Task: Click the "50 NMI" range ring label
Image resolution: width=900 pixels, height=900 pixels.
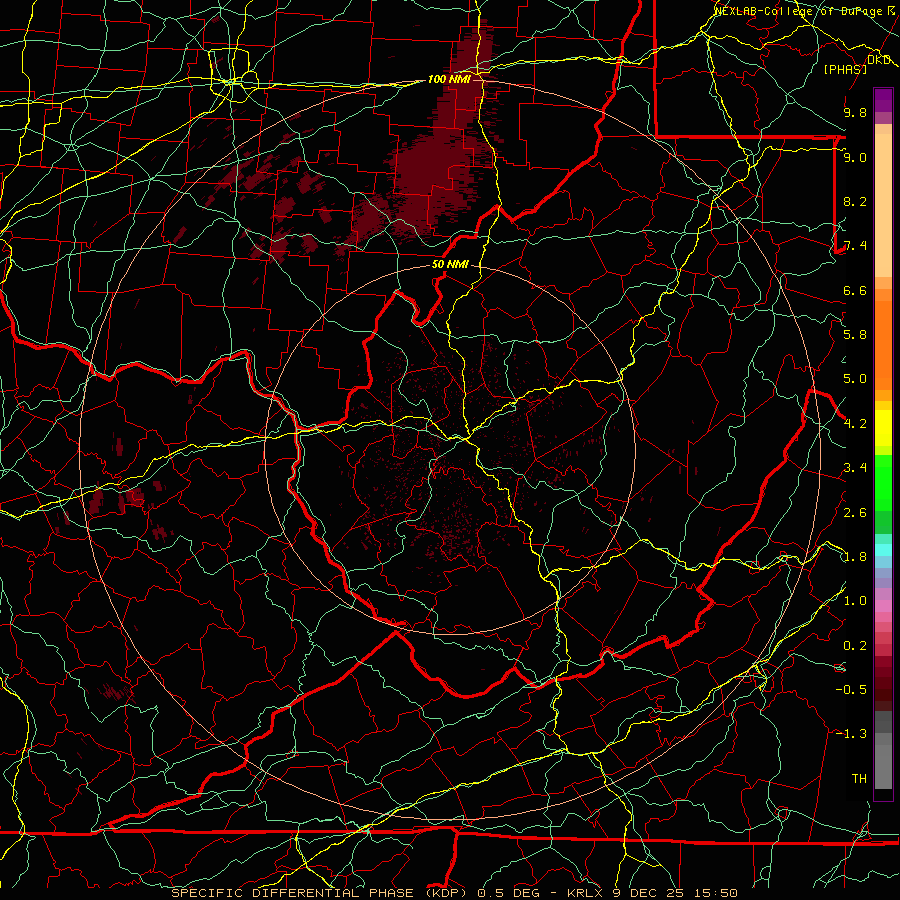Action: [450, 265]
